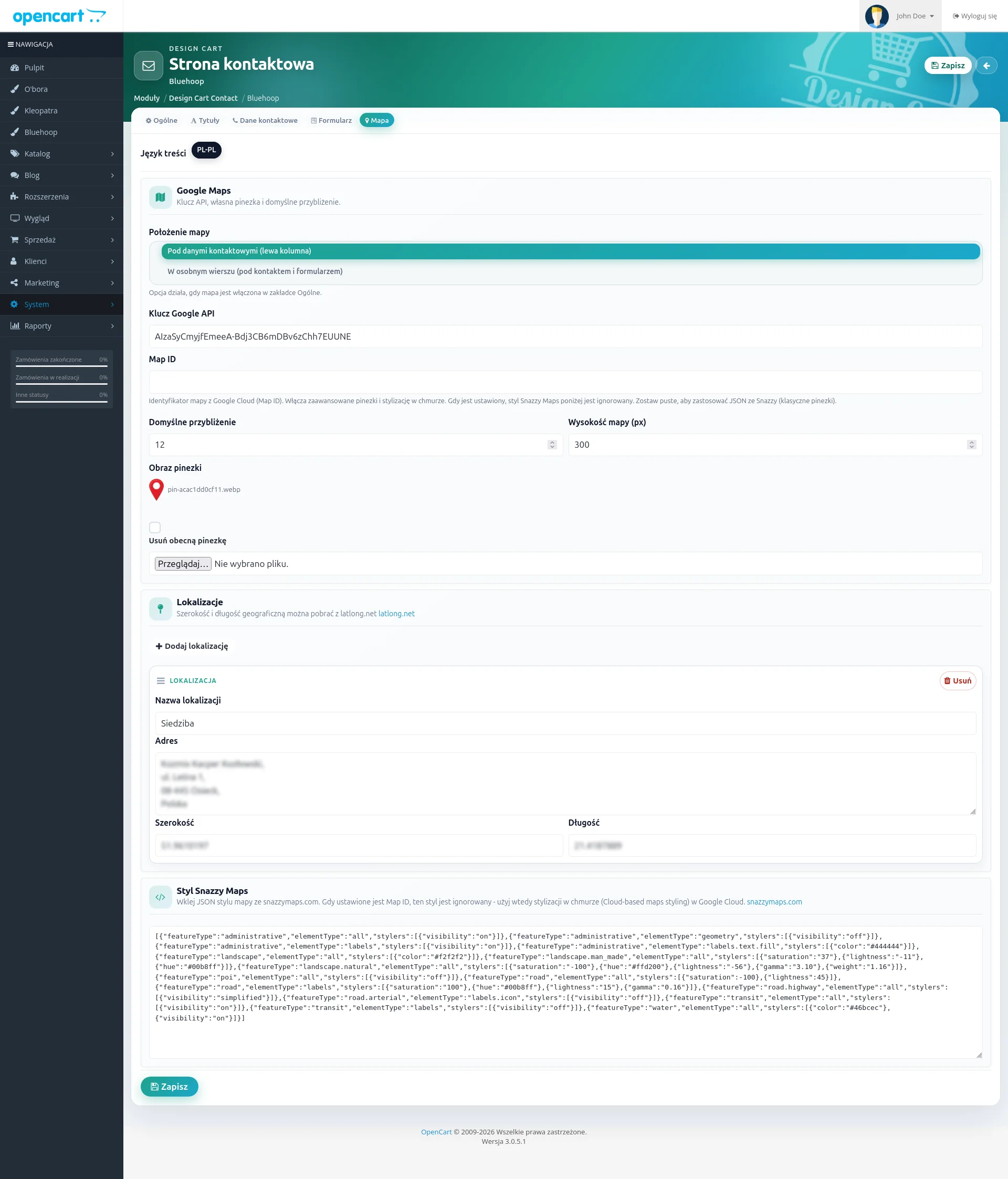The height and width of the screenshot is (1179, 1008).
Task: Remove the location with the Usuń button
Action: point(958,680)
